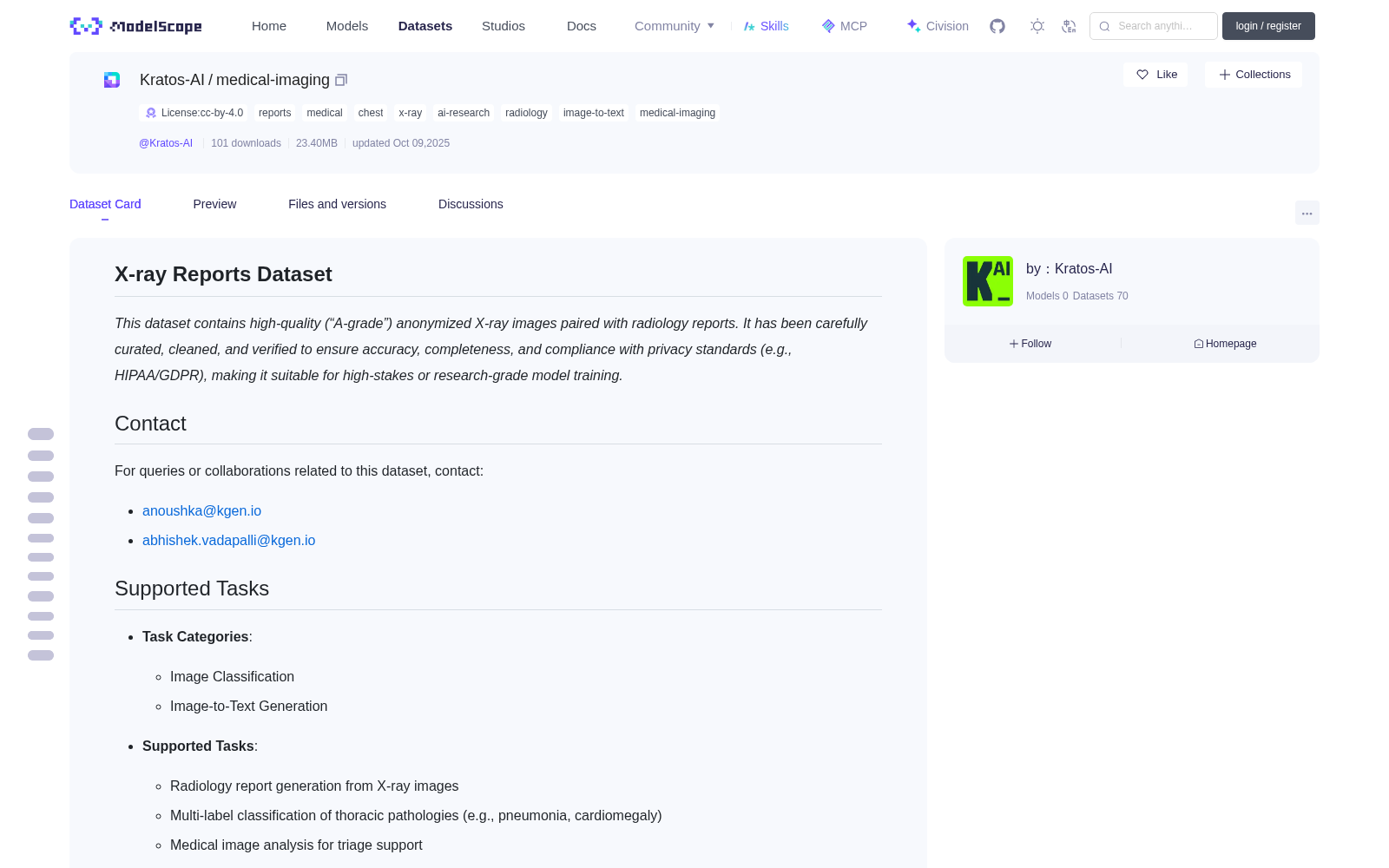Expand the Community dropdown menu

(675, 26)
